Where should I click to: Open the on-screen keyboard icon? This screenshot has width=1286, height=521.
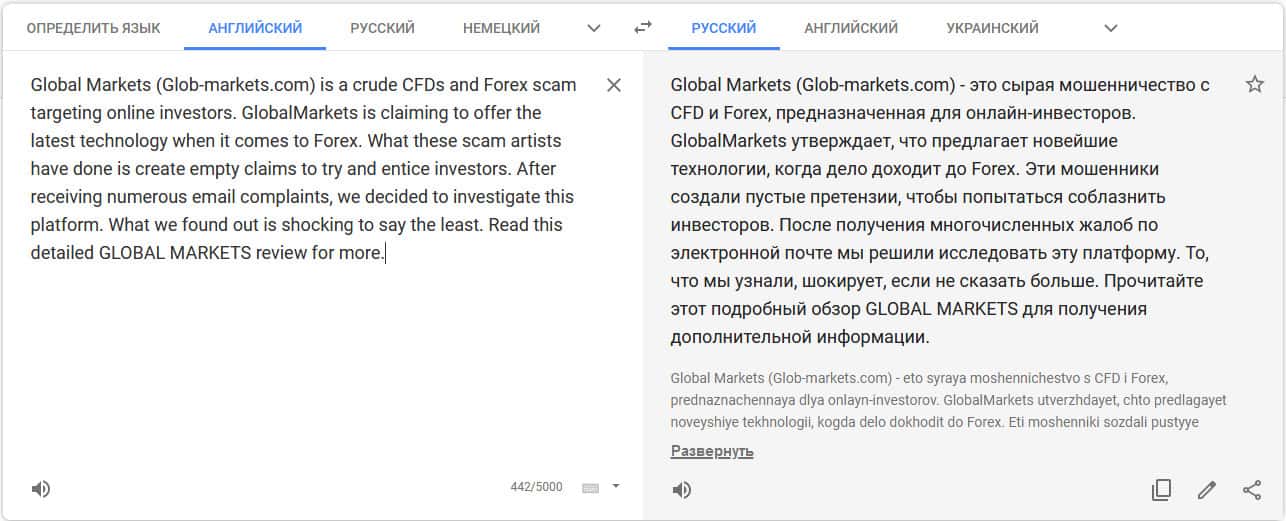[590, 488]
